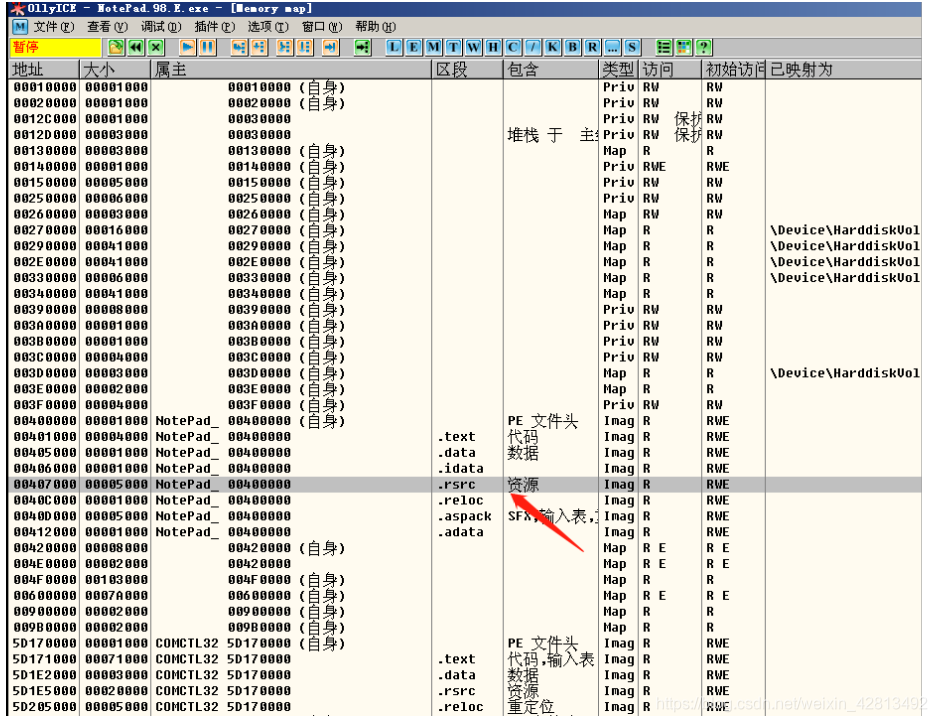Click the Restart program rewind icon
This screenshot has height=722, width=937.
136,47
